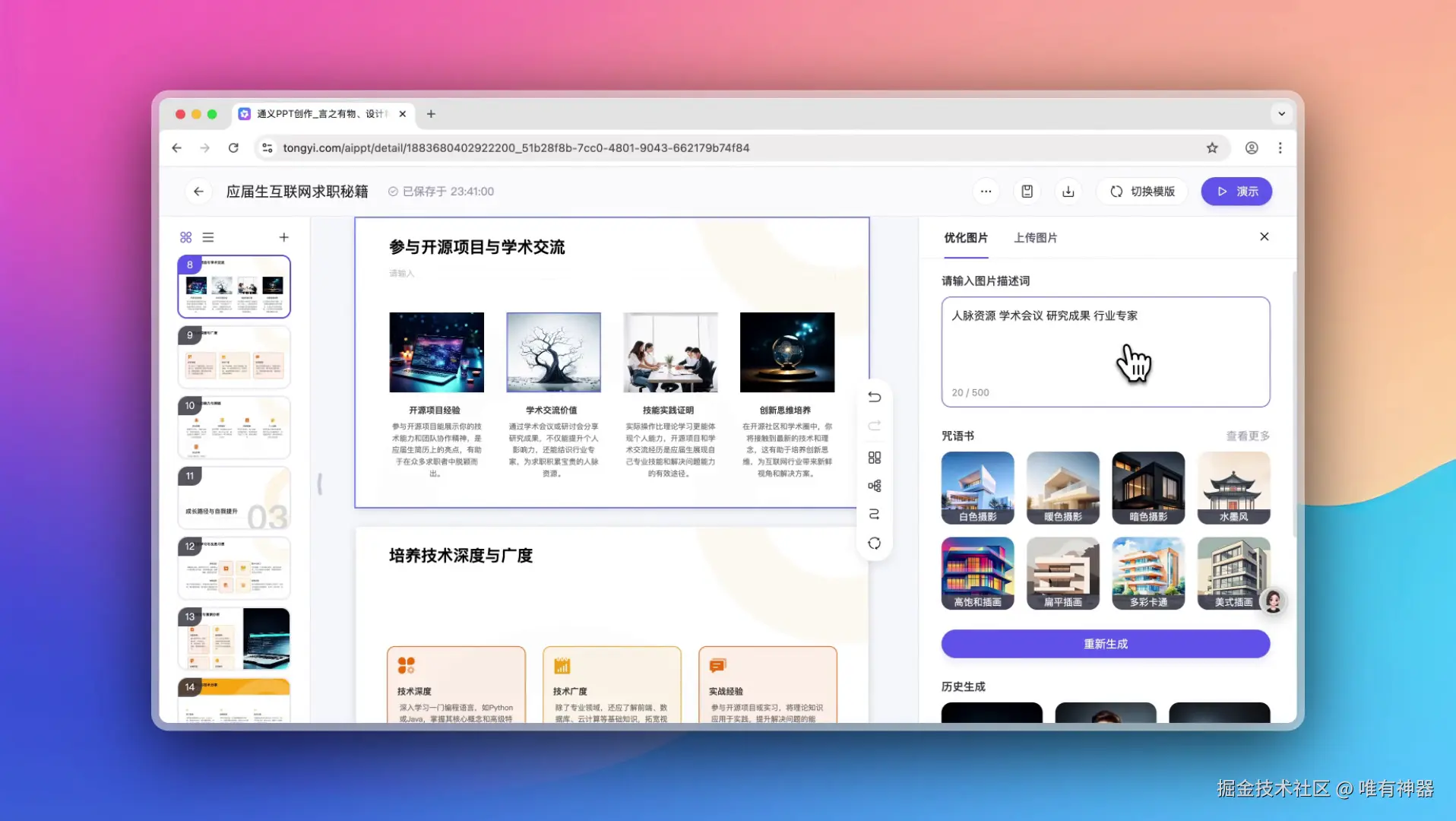
Task: Start presenting with the 演示 button
Action: (1236, 191)
